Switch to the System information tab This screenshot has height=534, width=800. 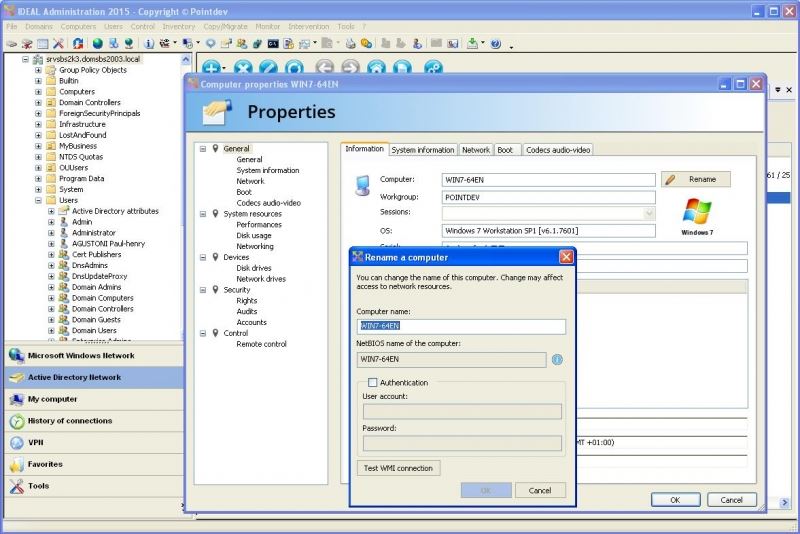[x=422, y=150]
